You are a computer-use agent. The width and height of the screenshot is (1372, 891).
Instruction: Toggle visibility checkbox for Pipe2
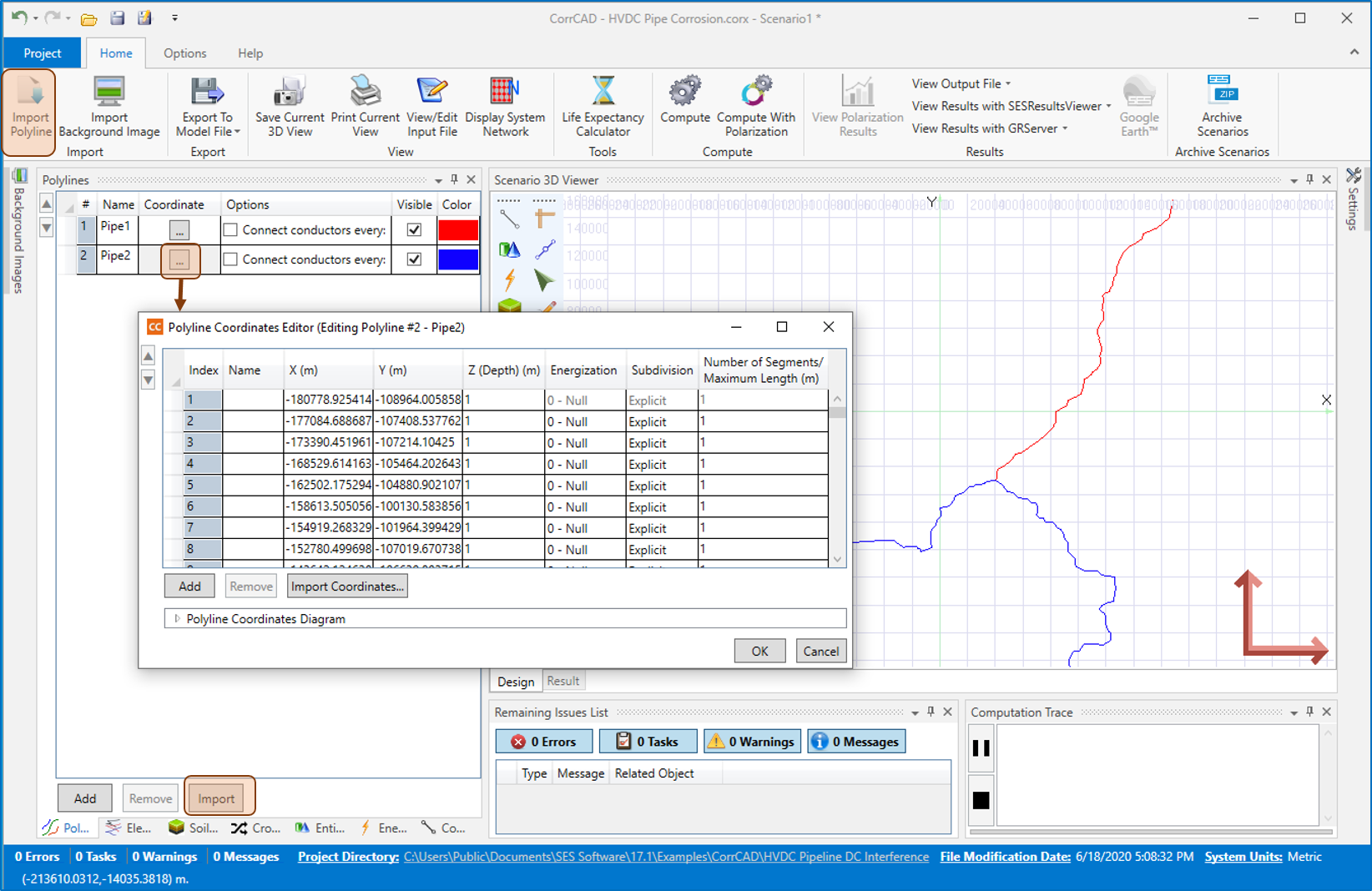(414, 259)
